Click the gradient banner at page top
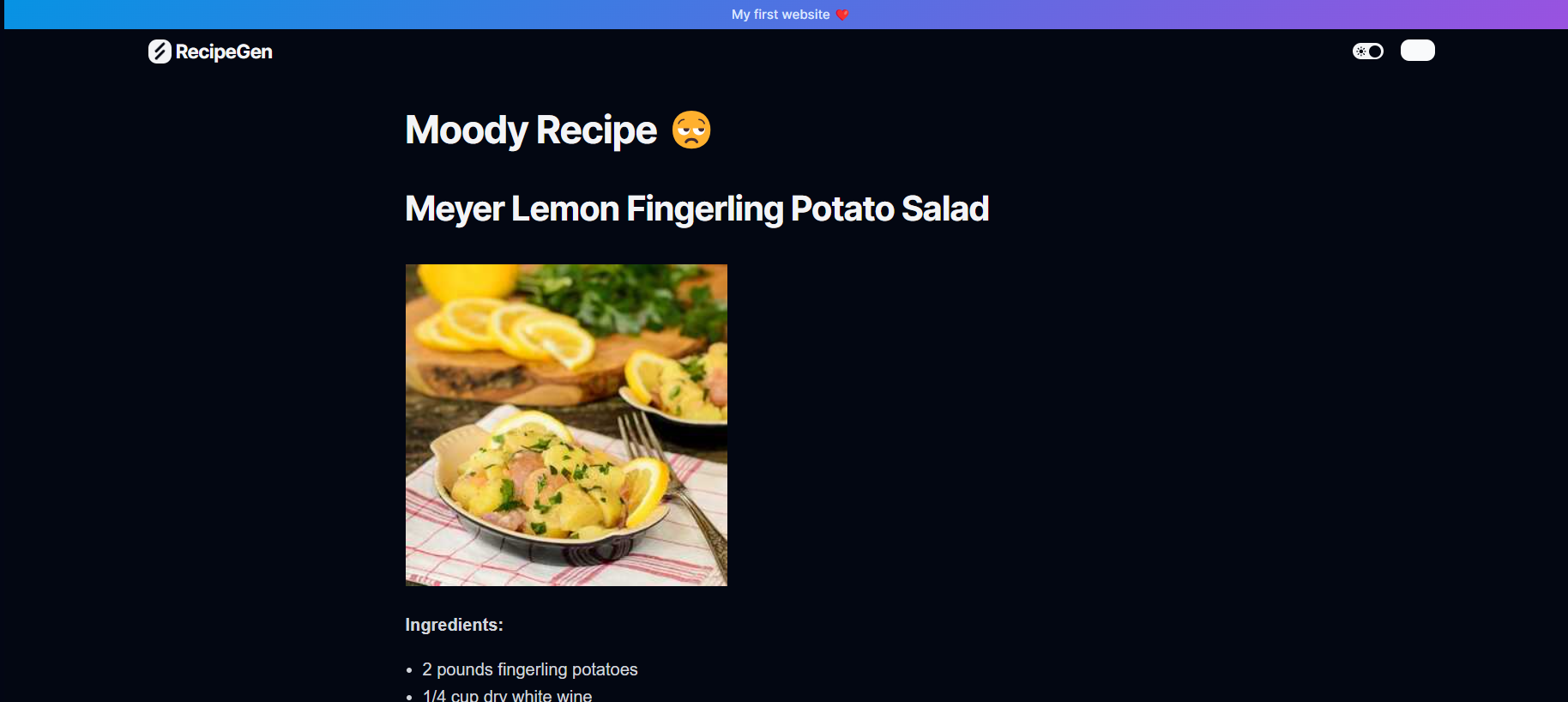This screenshot has width=1568, height=702. click(786, 15)
